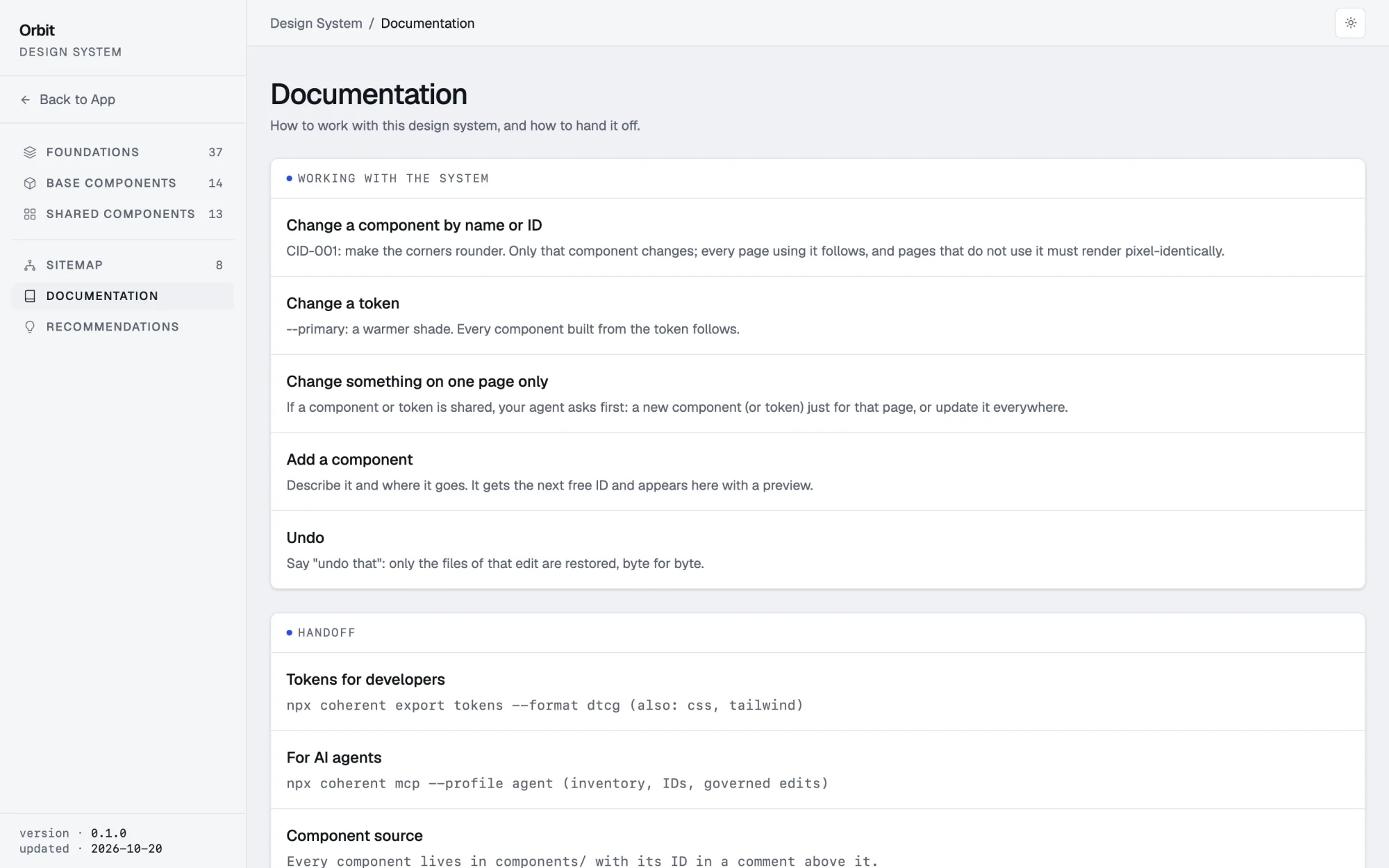Image resolution: width=1389 pixels, height=868 pixels.
Task: Click the Orbit logo title
Action: point(37,31)
